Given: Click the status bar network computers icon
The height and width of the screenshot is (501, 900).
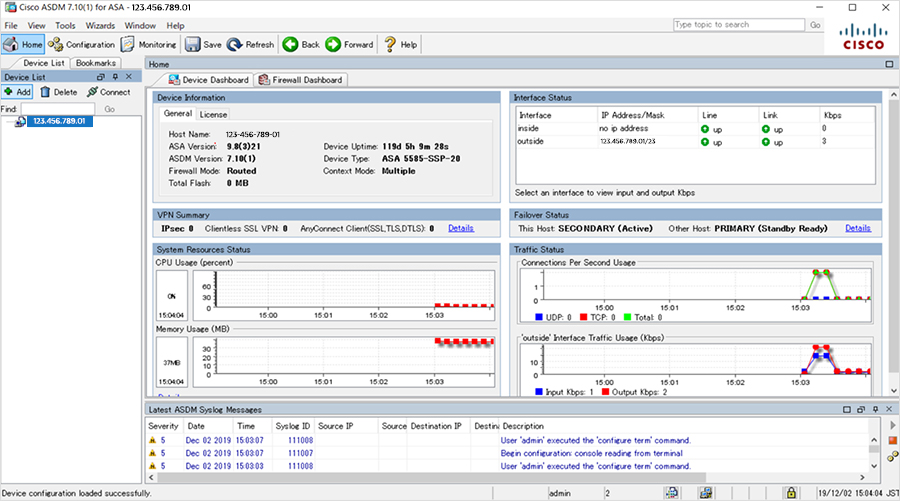Looking at the screenshot, I should point(705,492).
